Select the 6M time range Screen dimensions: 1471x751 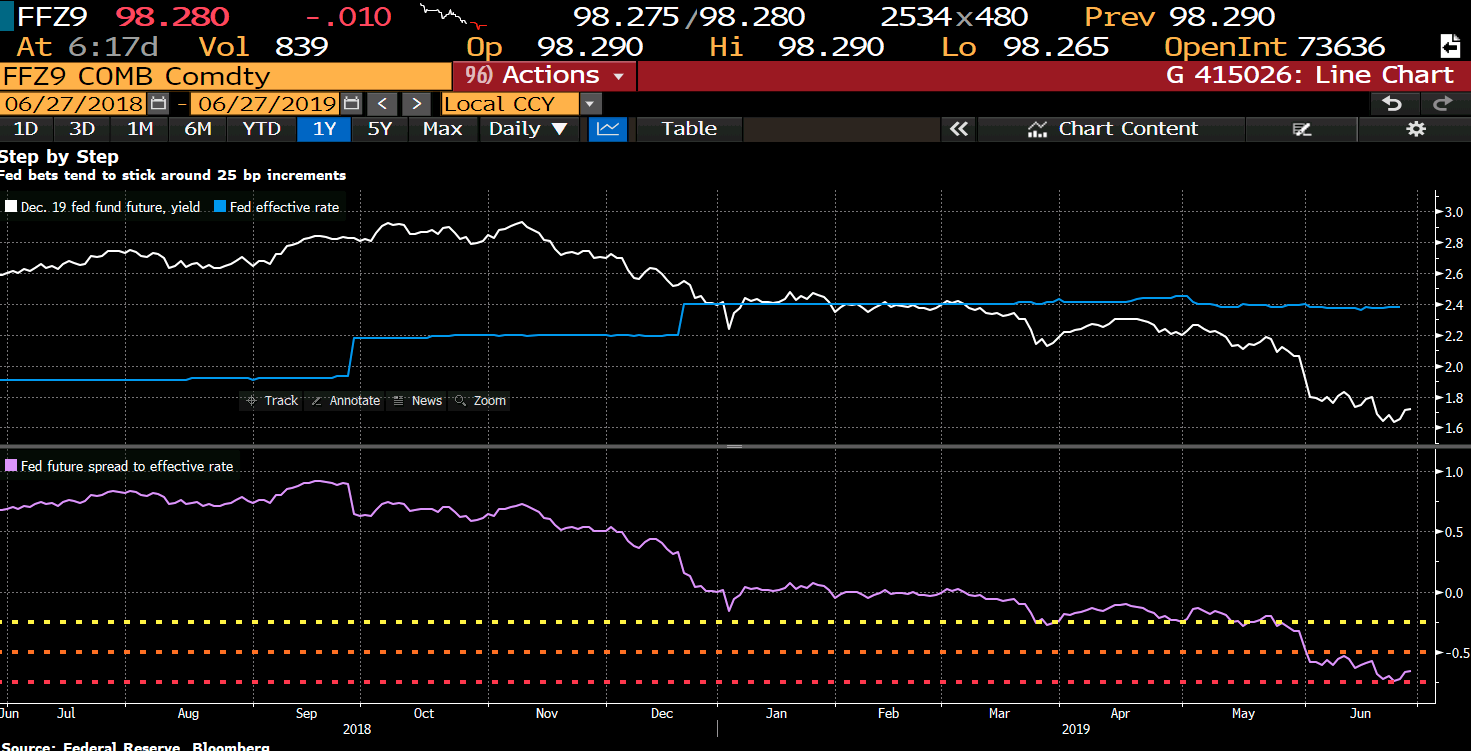pos(198,129)
